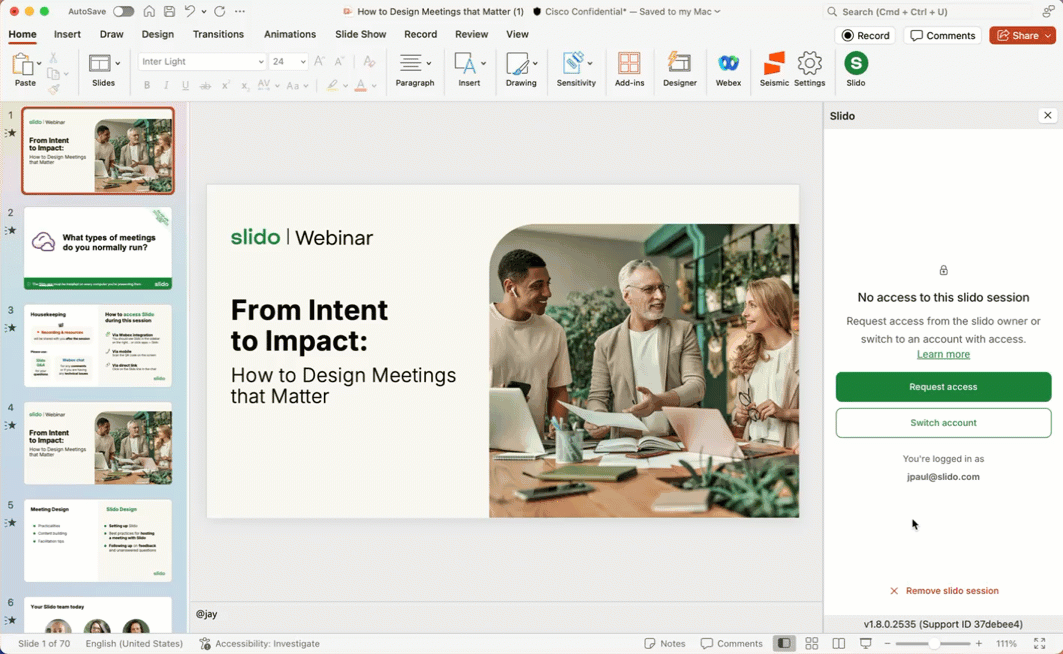Toggle Underline formatting
The image size is (1063, 654).
185,85
